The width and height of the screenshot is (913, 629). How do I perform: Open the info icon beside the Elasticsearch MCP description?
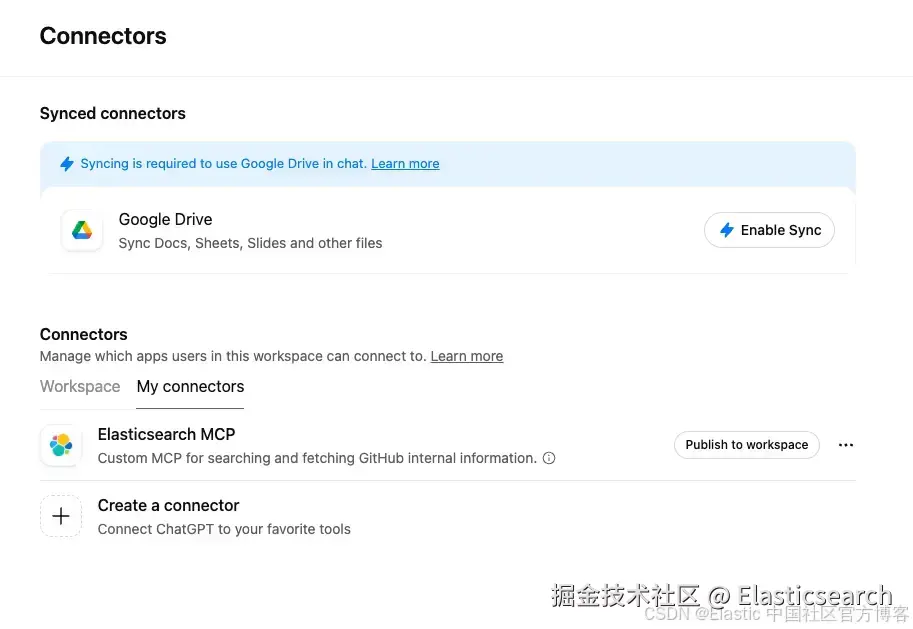tap(549, 458)
